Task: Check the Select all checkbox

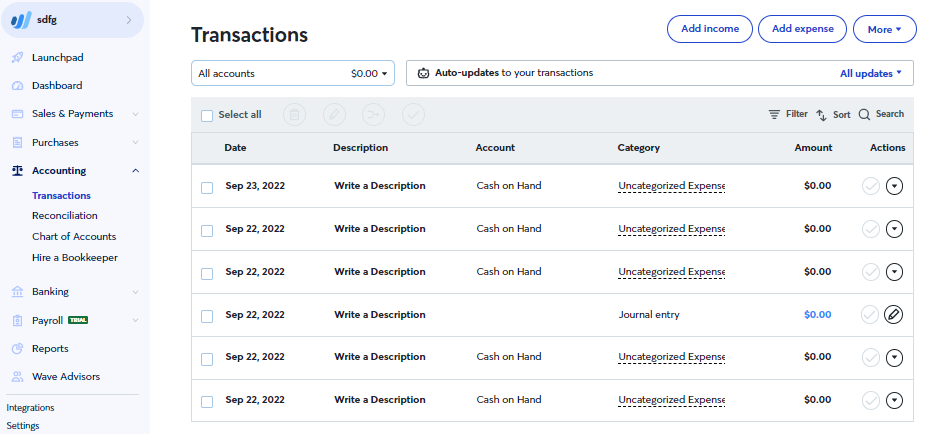Action: [207, 116]
